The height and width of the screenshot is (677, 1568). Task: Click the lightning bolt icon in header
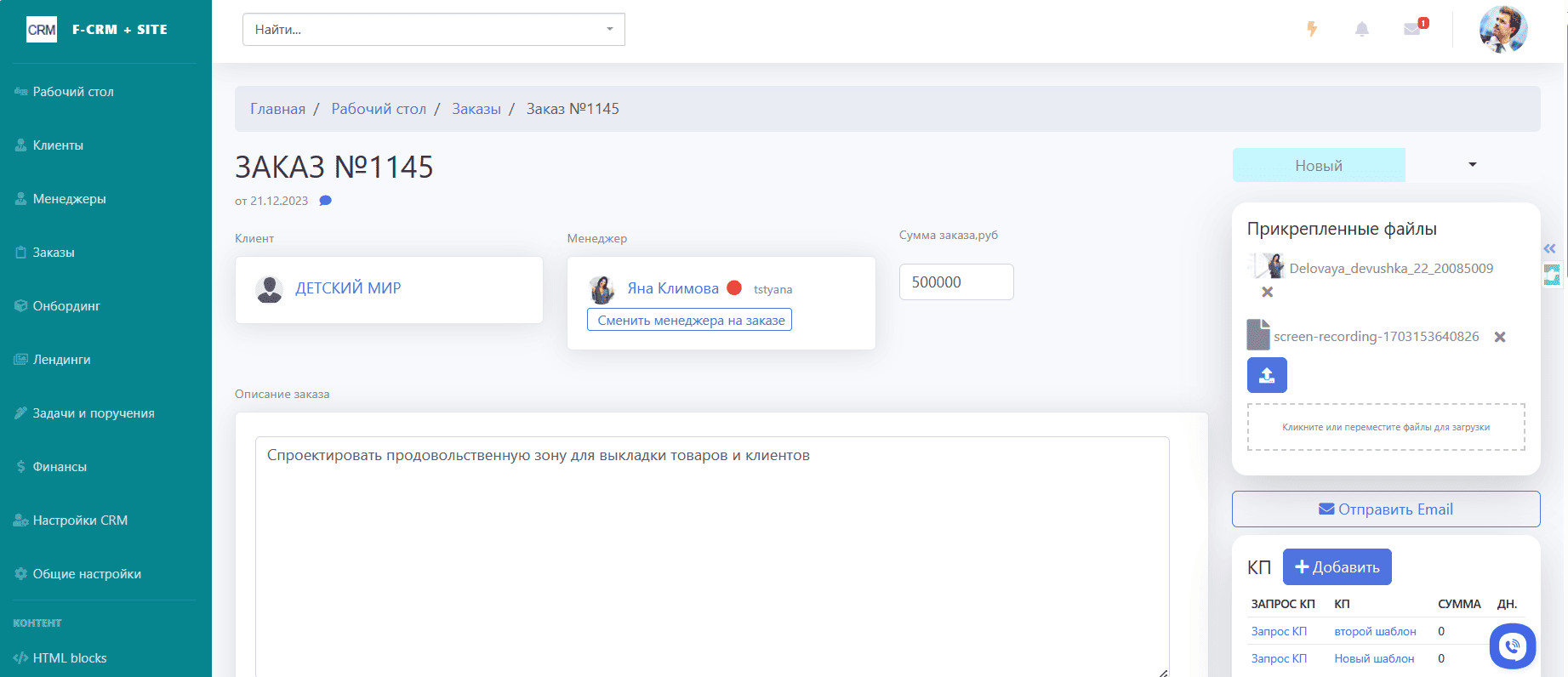(1312, 30)
